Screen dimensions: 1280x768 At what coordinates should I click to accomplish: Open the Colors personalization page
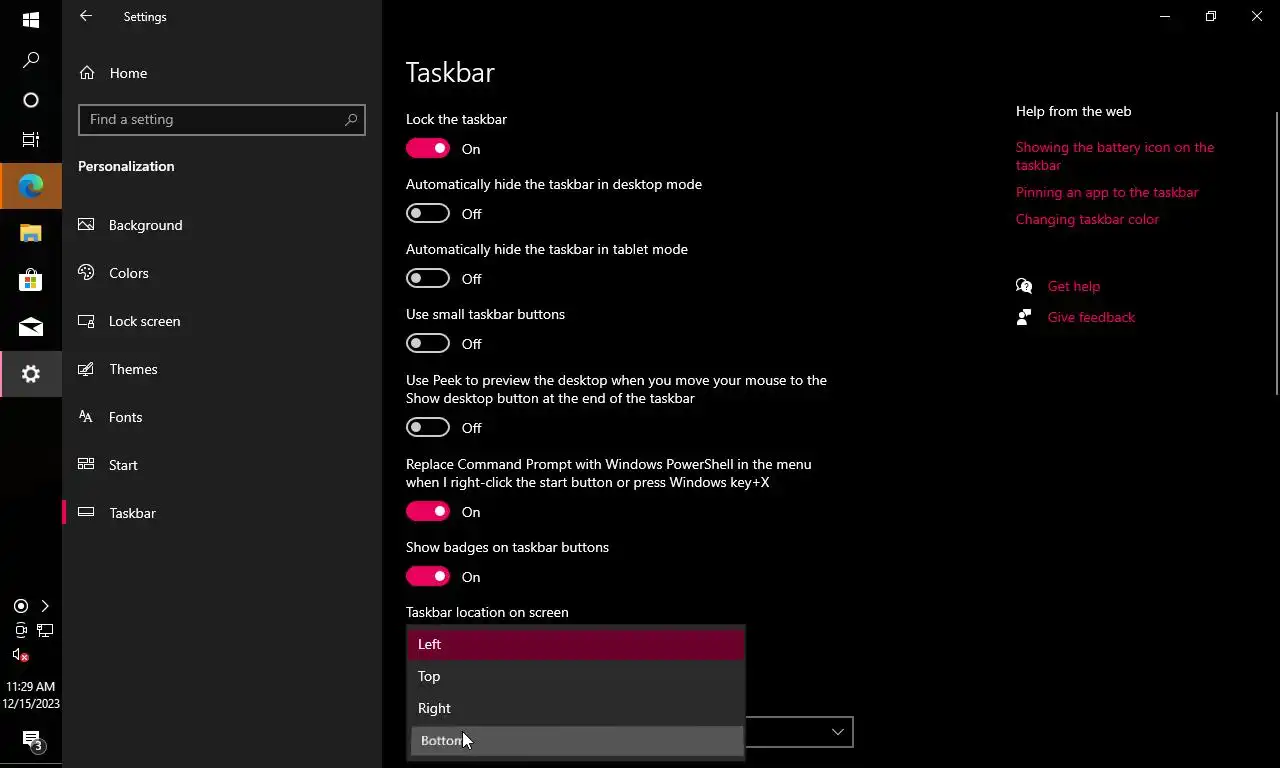129,273
